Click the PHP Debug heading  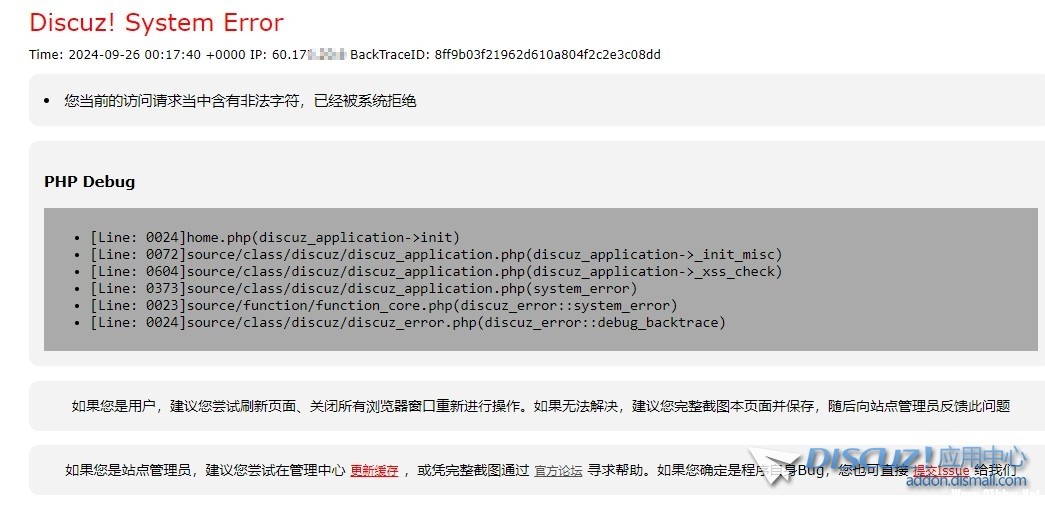tap(89, 181)
